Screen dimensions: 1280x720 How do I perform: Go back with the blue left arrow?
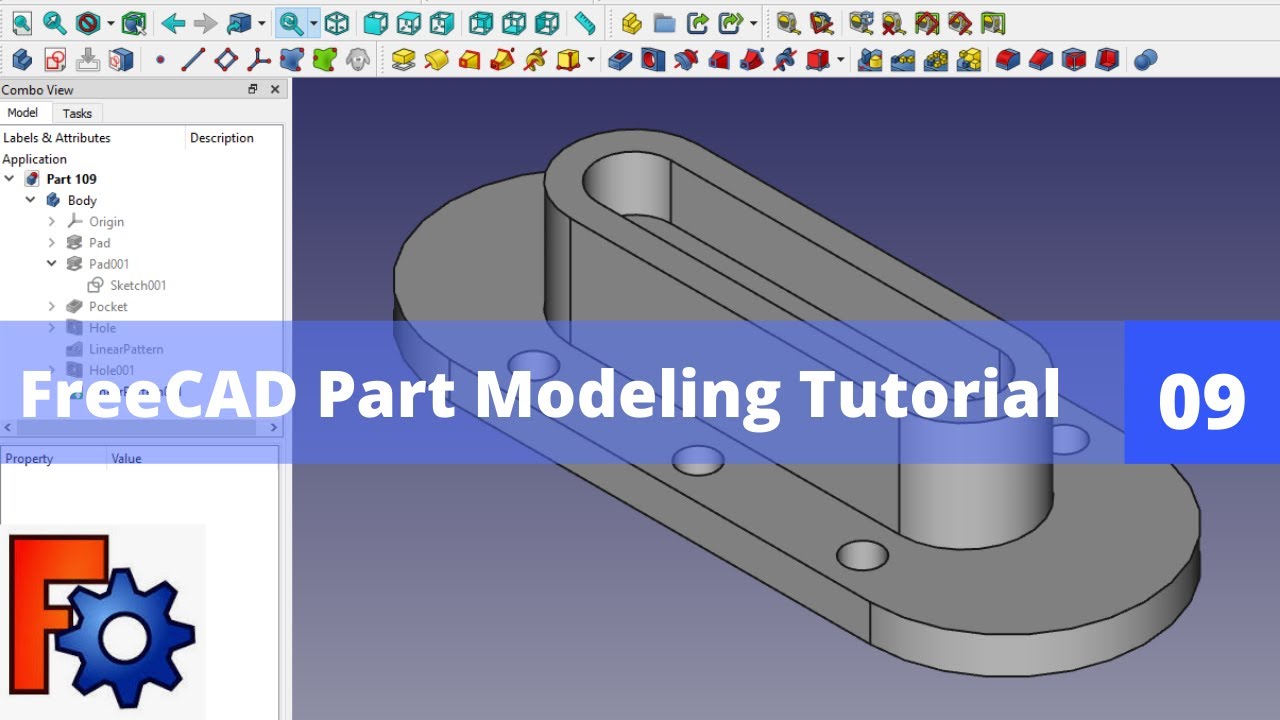click(173, 22)
